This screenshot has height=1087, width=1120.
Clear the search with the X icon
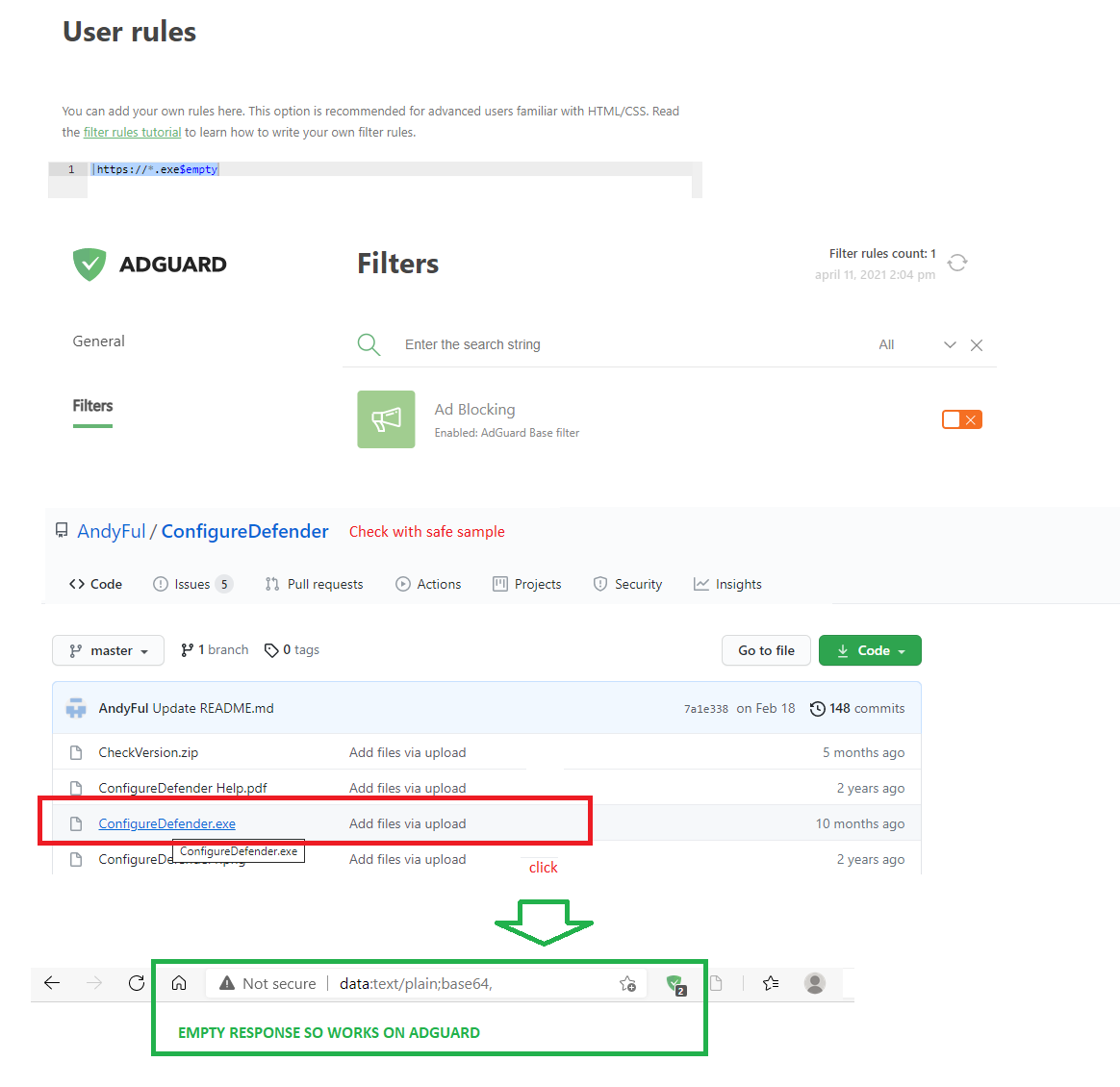tap(977, 345)
